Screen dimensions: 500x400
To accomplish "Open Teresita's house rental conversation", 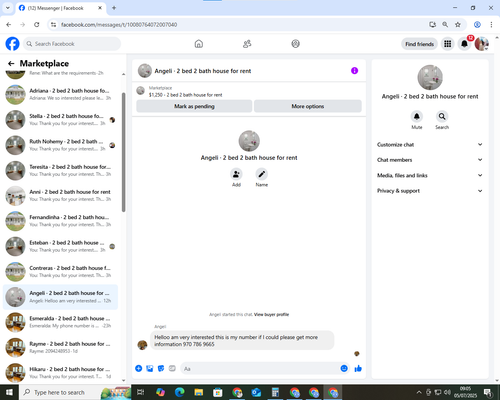I will pos(60,170).
